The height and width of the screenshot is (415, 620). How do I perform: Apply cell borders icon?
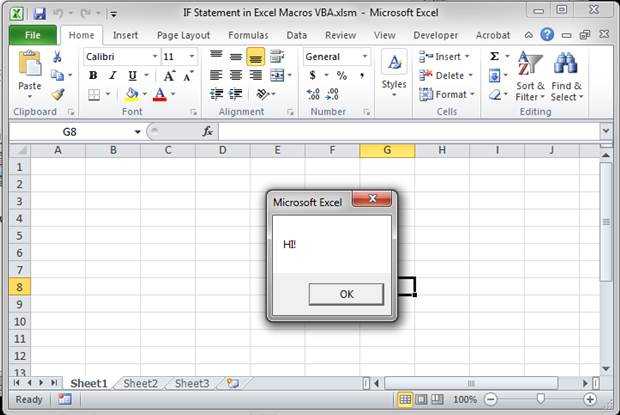[x=94, y=94]
